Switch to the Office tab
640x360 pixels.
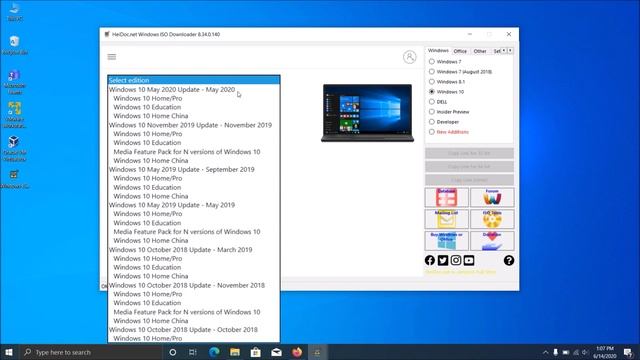(x=460, y=51)
